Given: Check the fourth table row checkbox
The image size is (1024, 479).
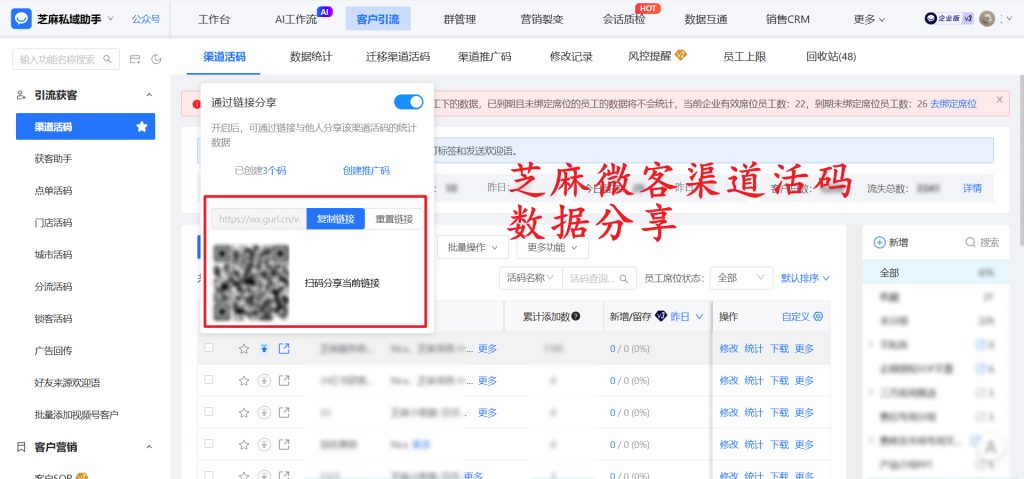Looking at the screenshot, I should tap(208, 443).
